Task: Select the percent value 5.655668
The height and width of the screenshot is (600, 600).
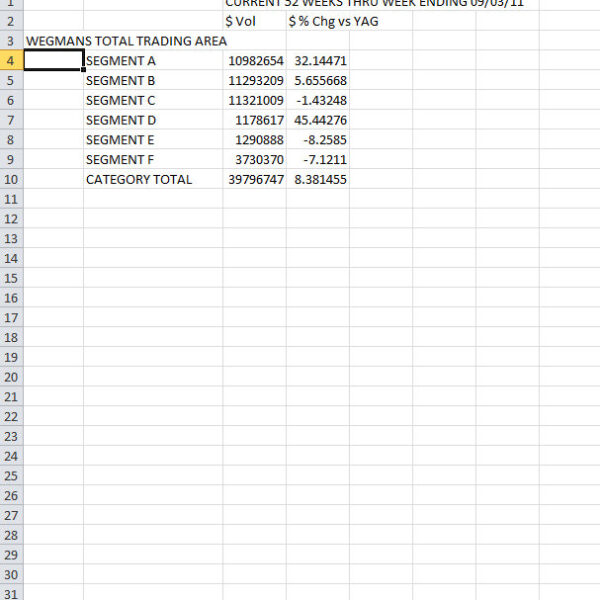Action: [x=318, y=80]
